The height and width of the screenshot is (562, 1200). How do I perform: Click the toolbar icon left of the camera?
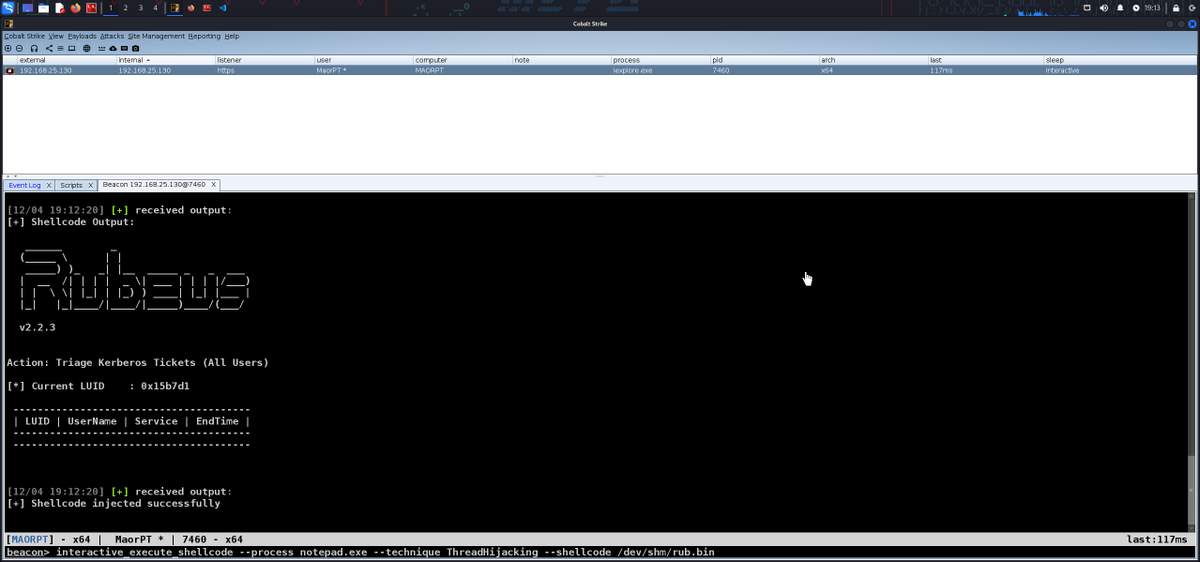pos(124,48)
